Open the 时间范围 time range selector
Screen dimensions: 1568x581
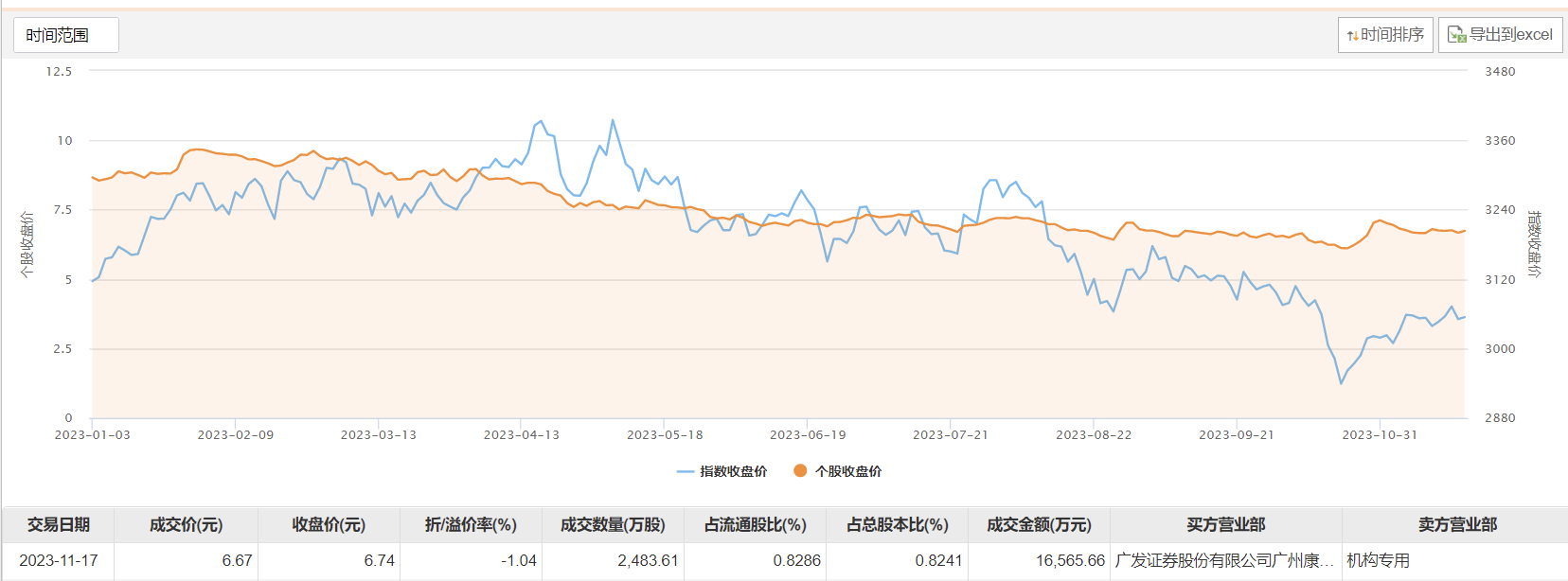point(65,35)
